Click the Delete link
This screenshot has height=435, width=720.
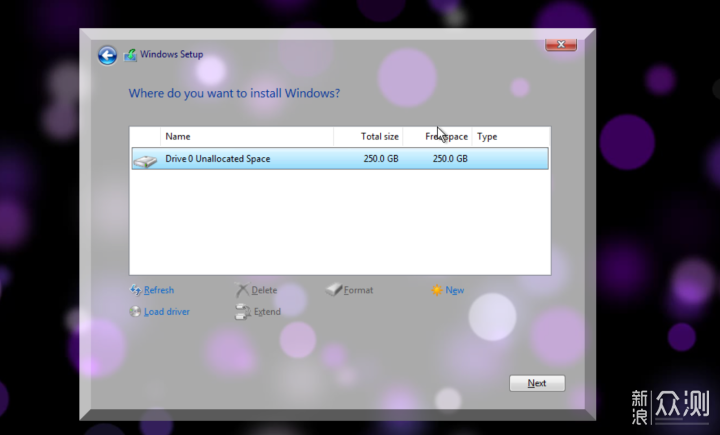(x=264, y=290)
